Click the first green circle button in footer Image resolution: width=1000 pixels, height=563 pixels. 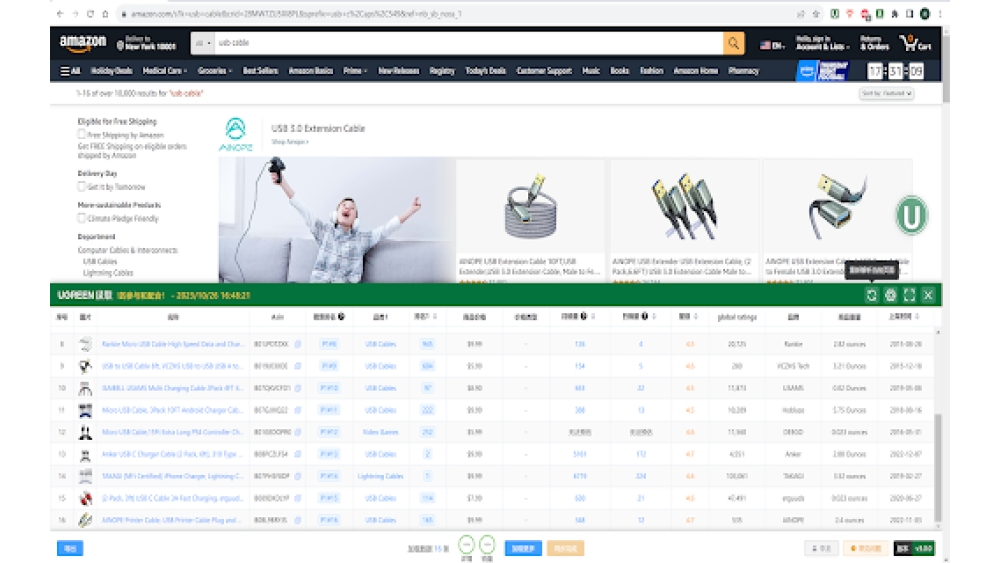coord(467,545)
